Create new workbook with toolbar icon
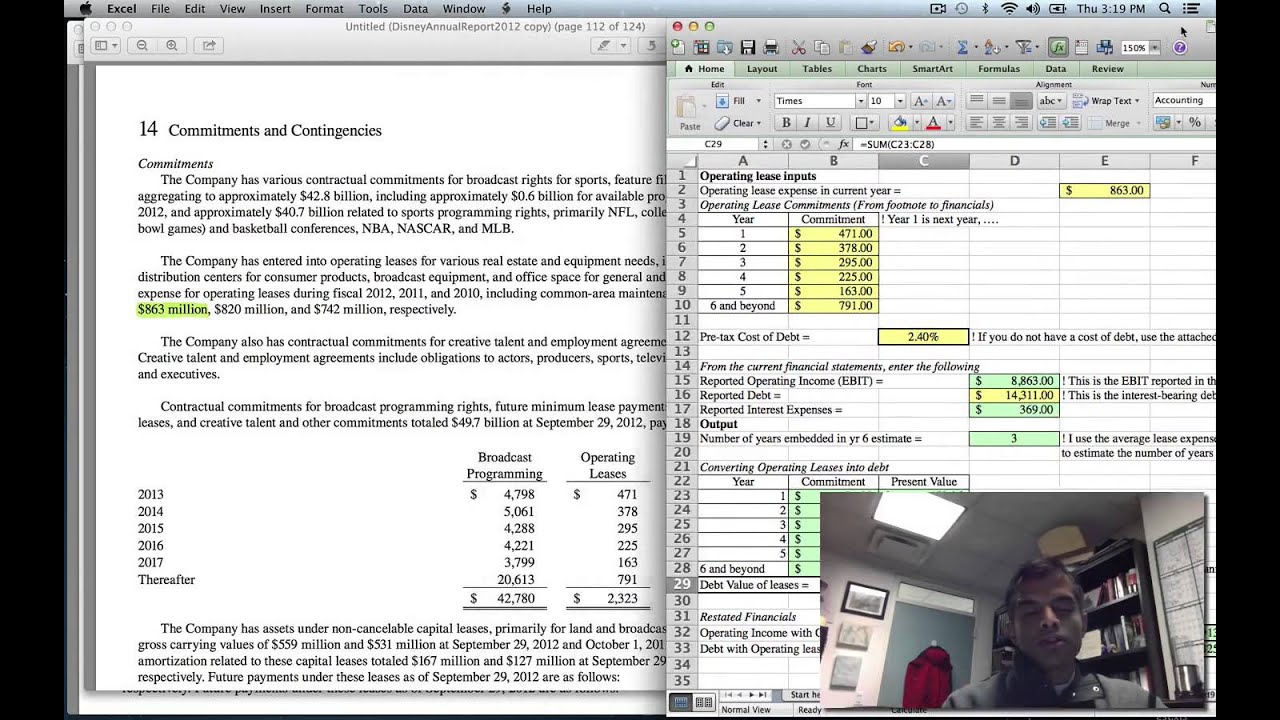 click(678, 47)
